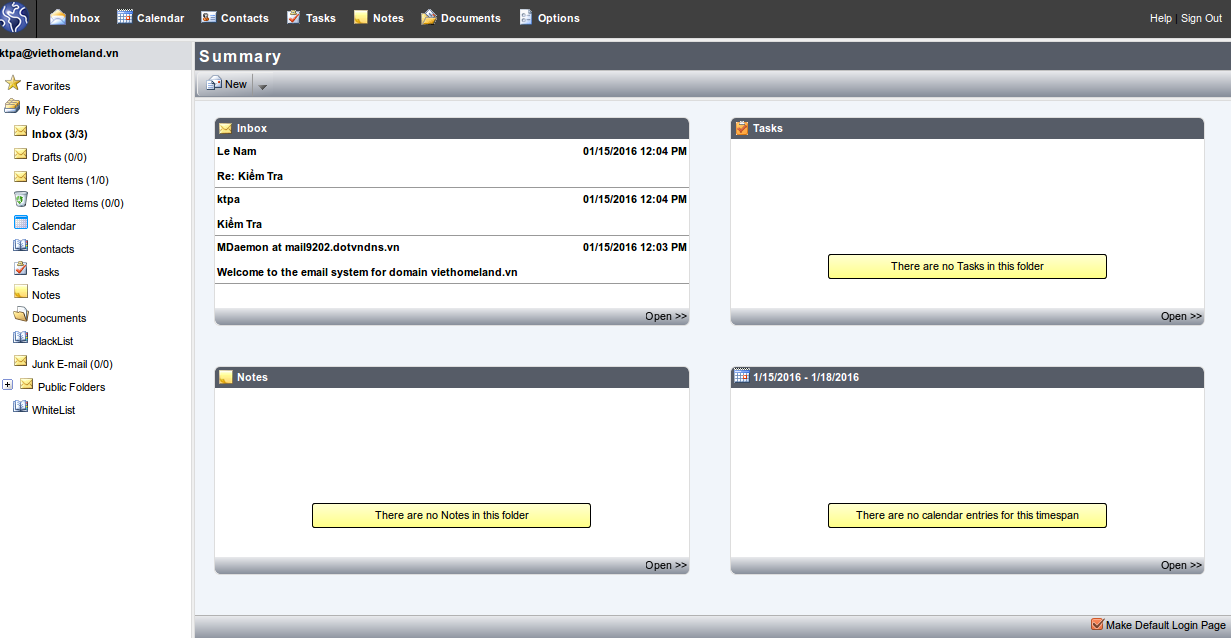Select Sent Items (1/0) folder label
This screenshot has height=638, width=1231.
pos(70,180)
